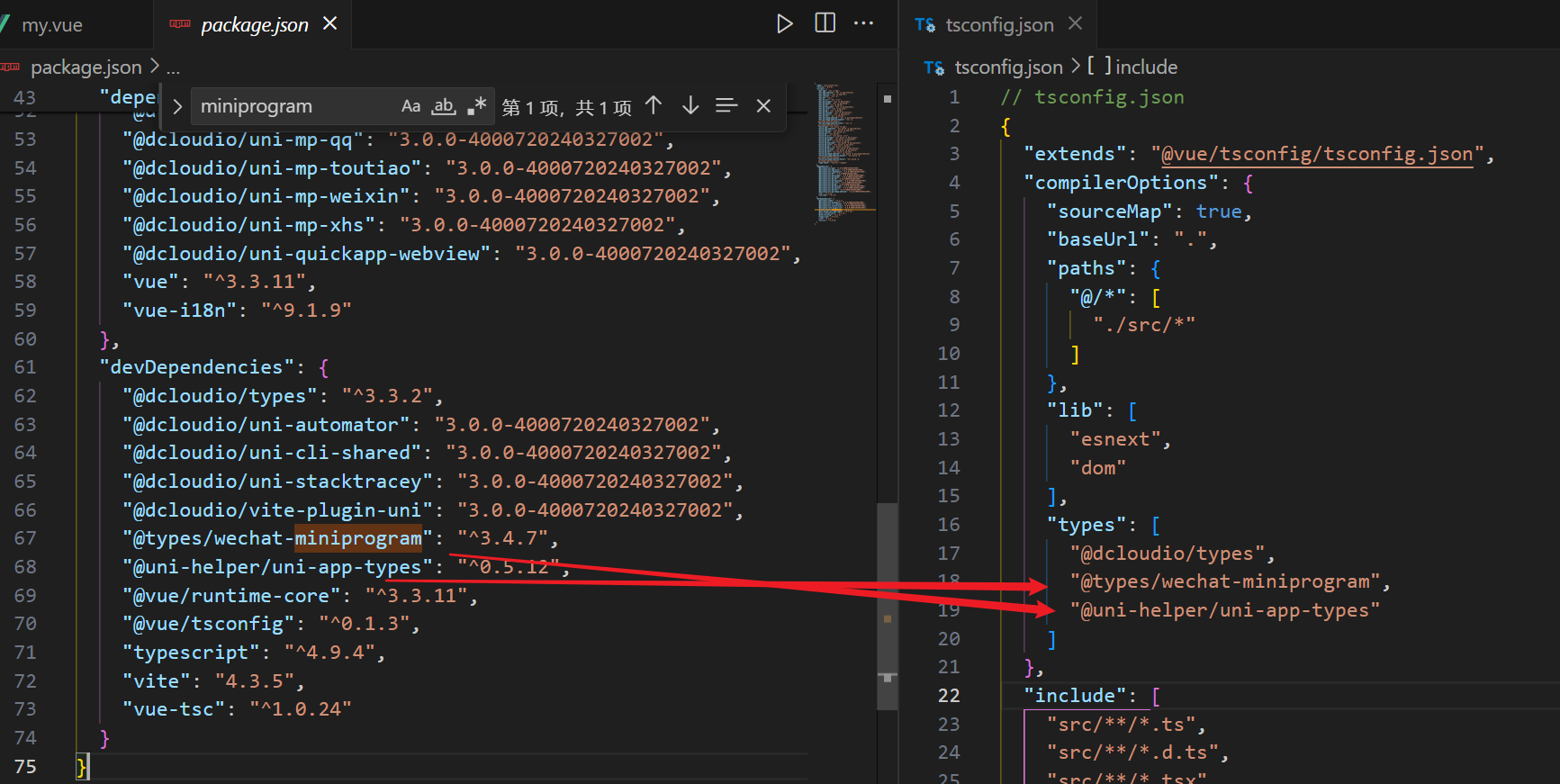Viewport: 1560px width, 784px height.
Task: Click line number 22 in tsconfig.json gutter
Action: [949, 696]
